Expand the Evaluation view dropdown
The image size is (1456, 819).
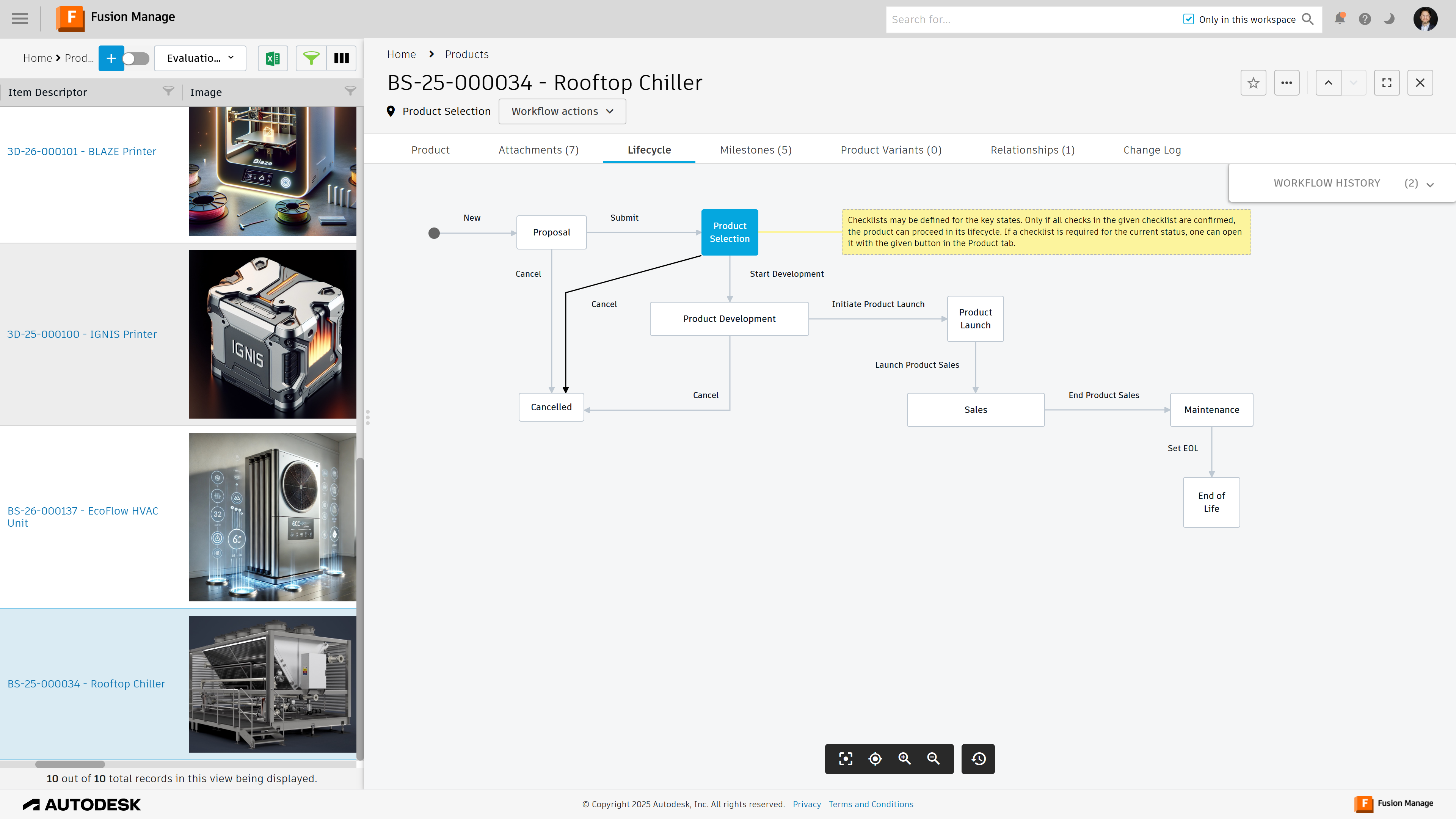point(200,58)
